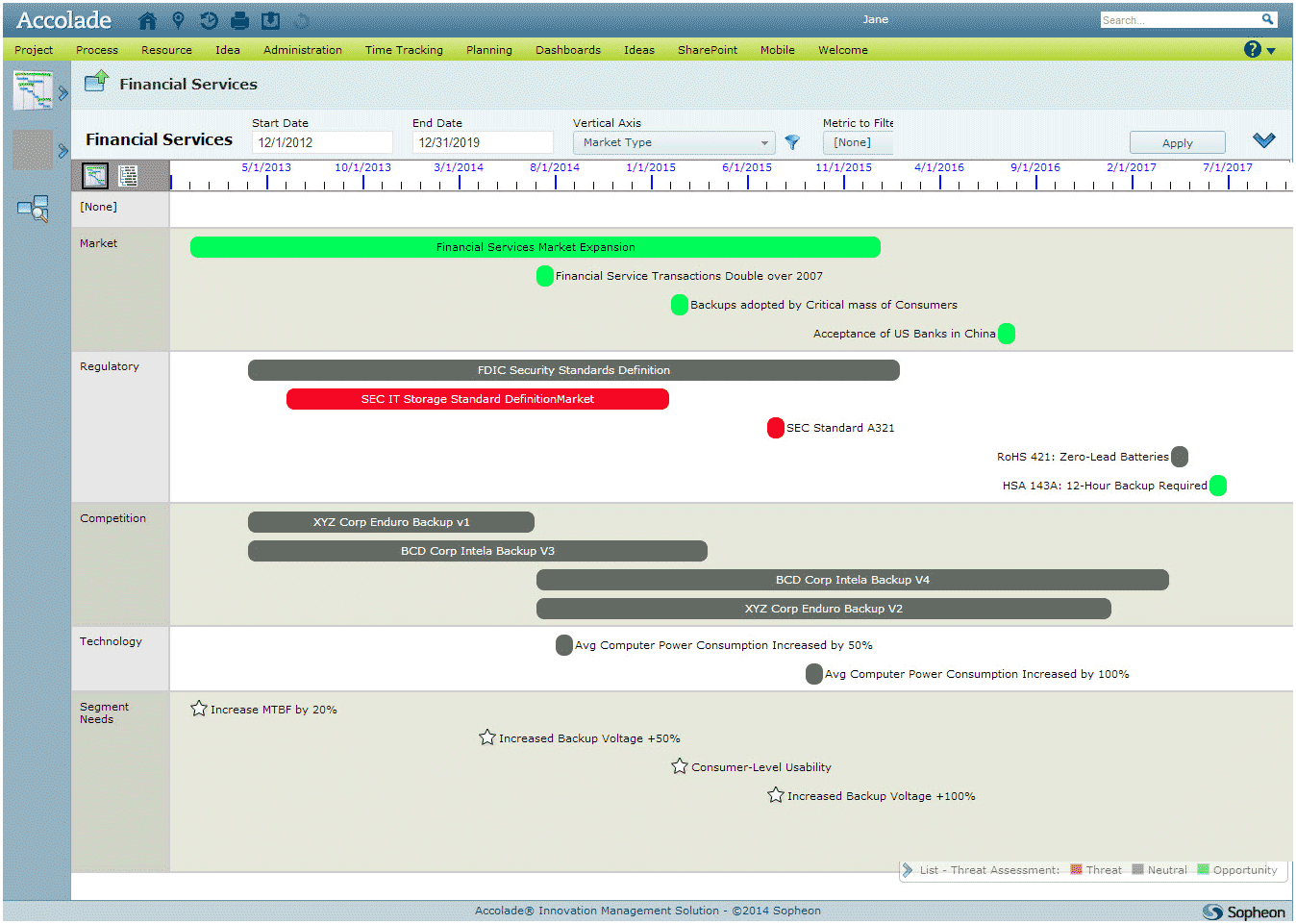Open the Dashboards menu

coord(568,50)
